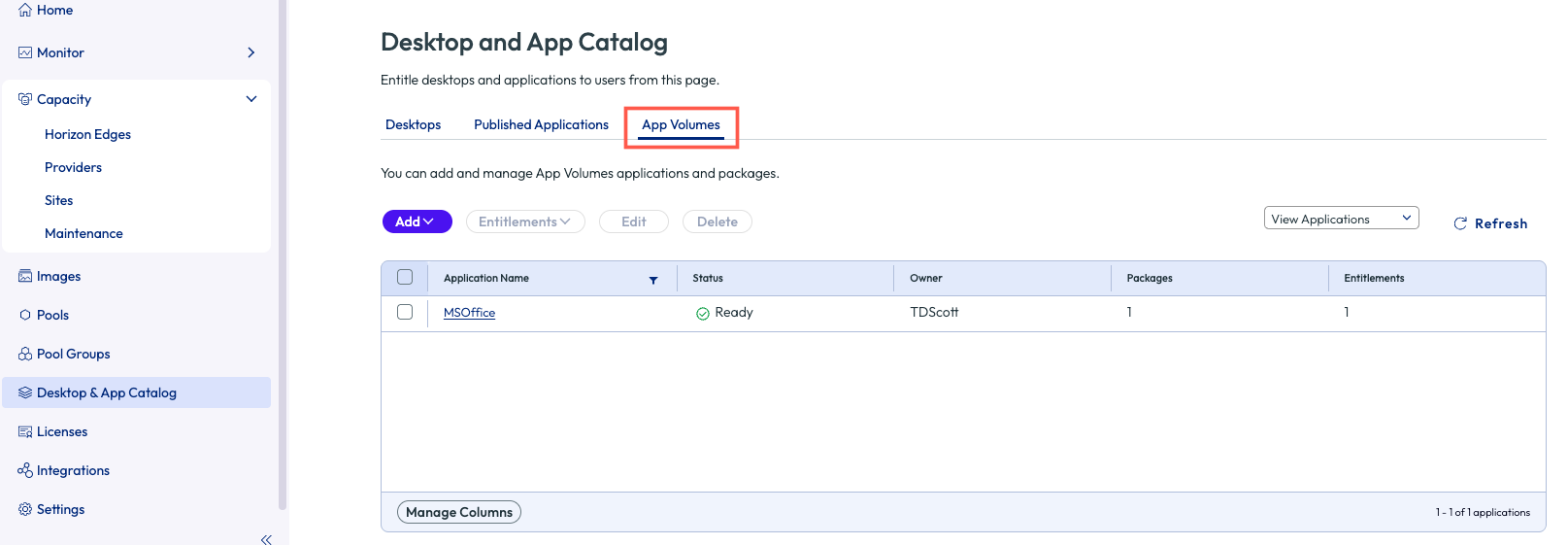Click the Pool Groups sidebar icon
Screen dimensions: 1568x545
click(25, 354)
